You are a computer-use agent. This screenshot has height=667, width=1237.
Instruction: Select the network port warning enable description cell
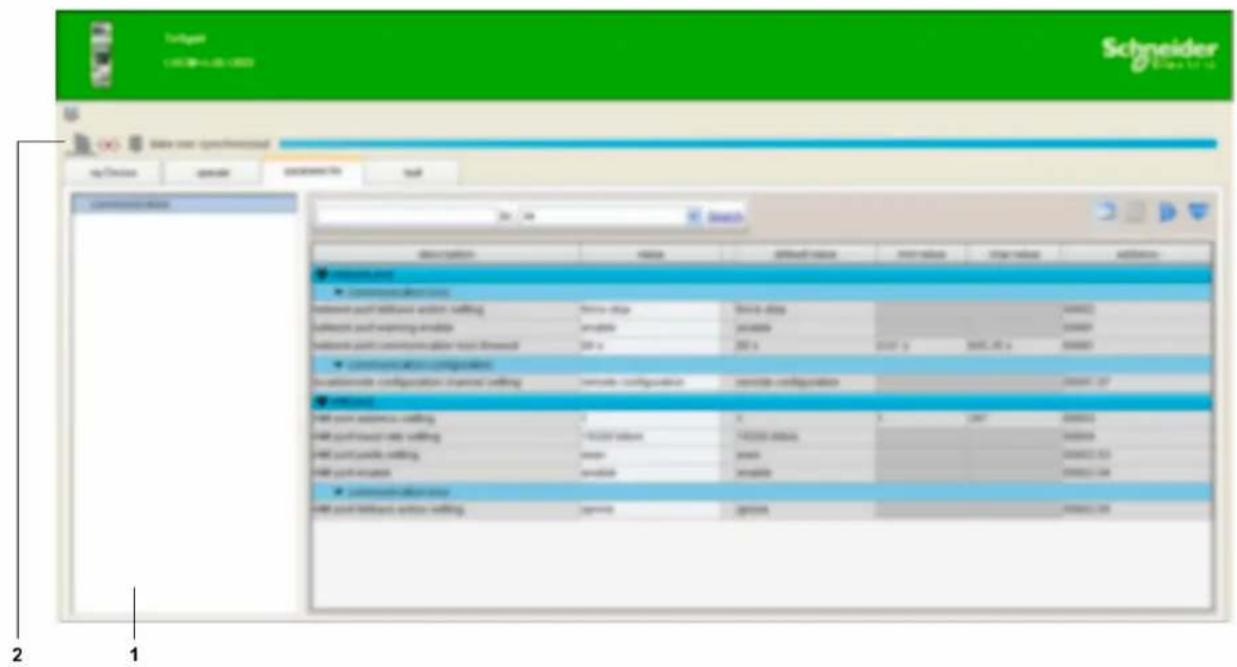(x=445, y=328)
